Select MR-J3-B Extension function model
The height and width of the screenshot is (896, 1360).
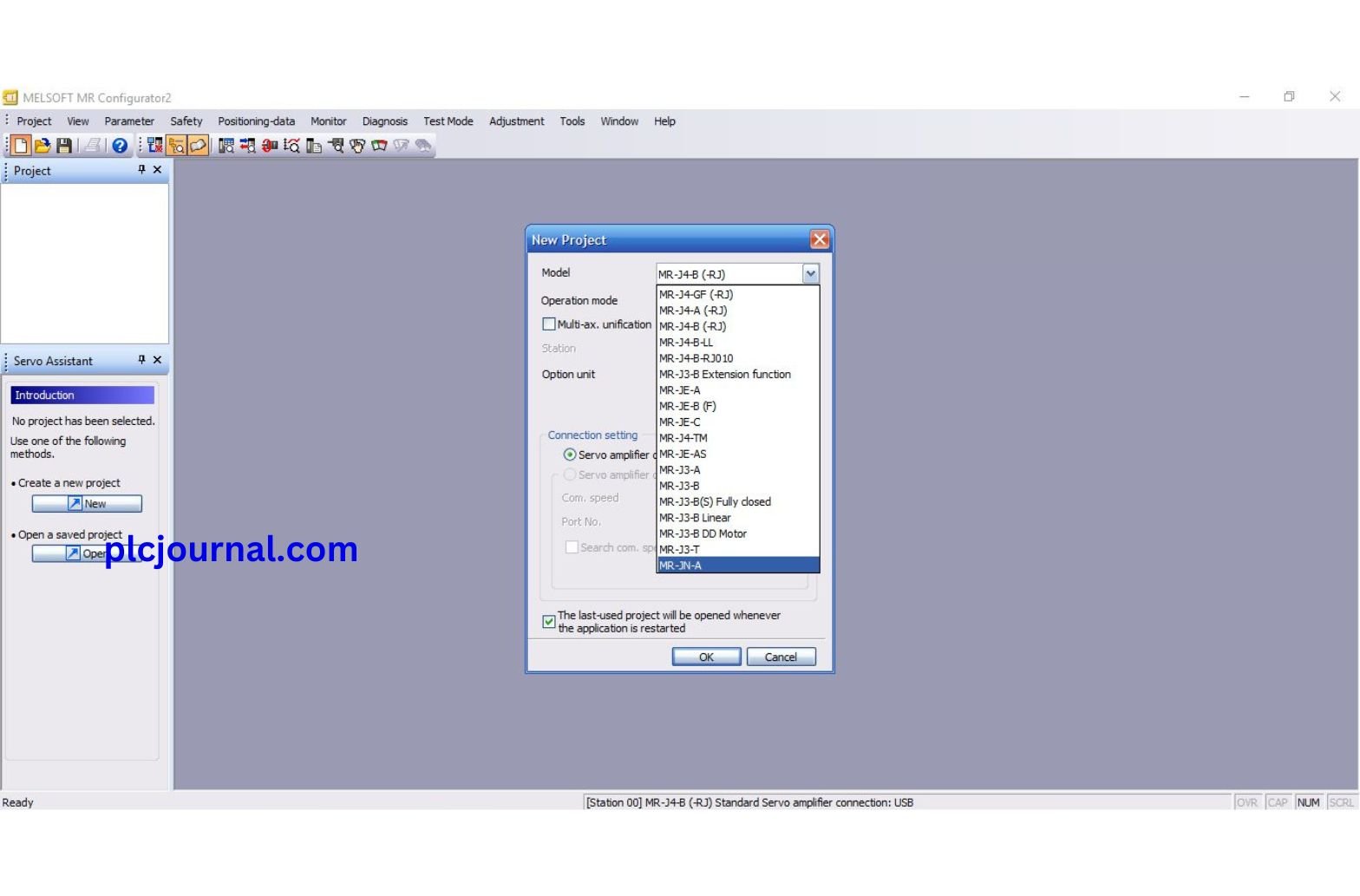[x=738, y=375]
